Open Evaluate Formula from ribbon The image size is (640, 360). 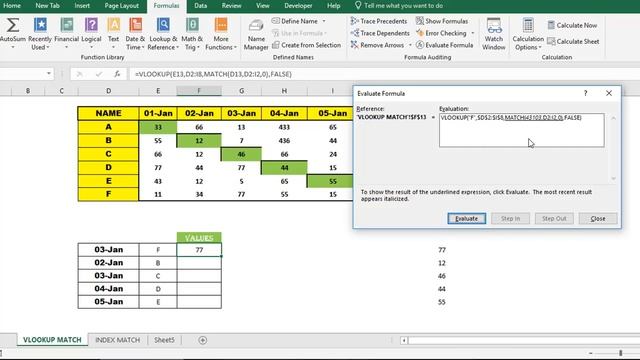pos(444,45)
